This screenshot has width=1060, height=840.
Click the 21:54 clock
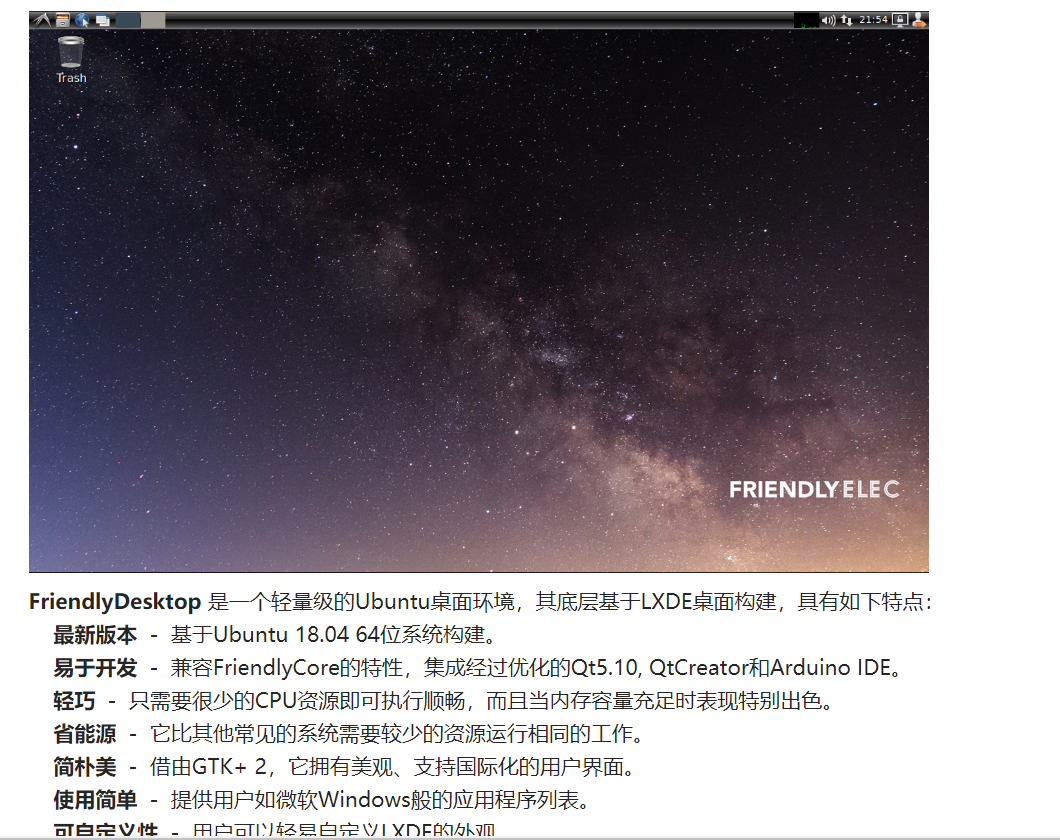[873, 20]
